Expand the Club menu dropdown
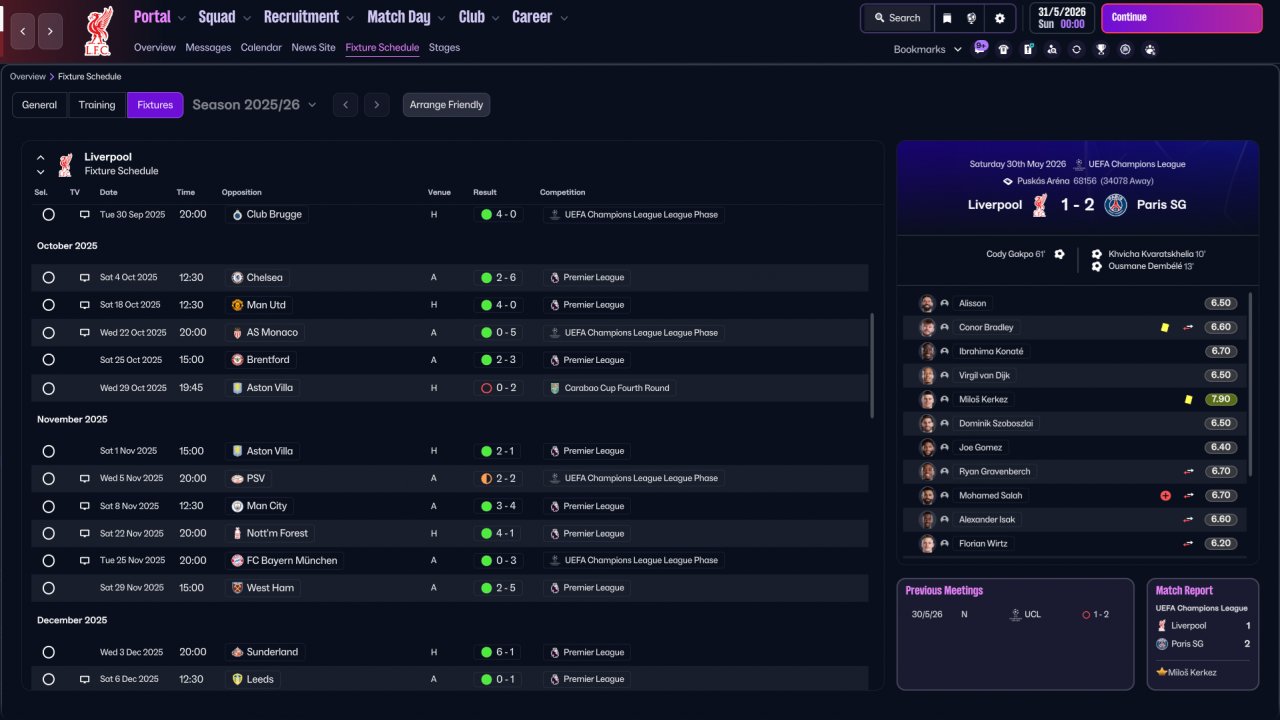 pyautogui.click(x=495, y=18)
